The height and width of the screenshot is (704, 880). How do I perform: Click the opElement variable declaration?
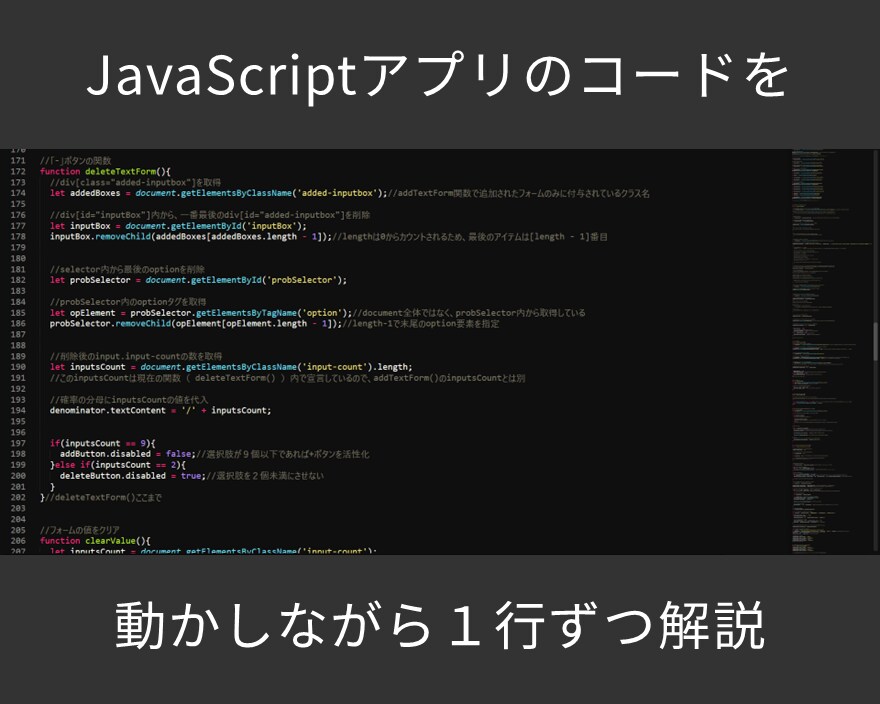[92, 313]
